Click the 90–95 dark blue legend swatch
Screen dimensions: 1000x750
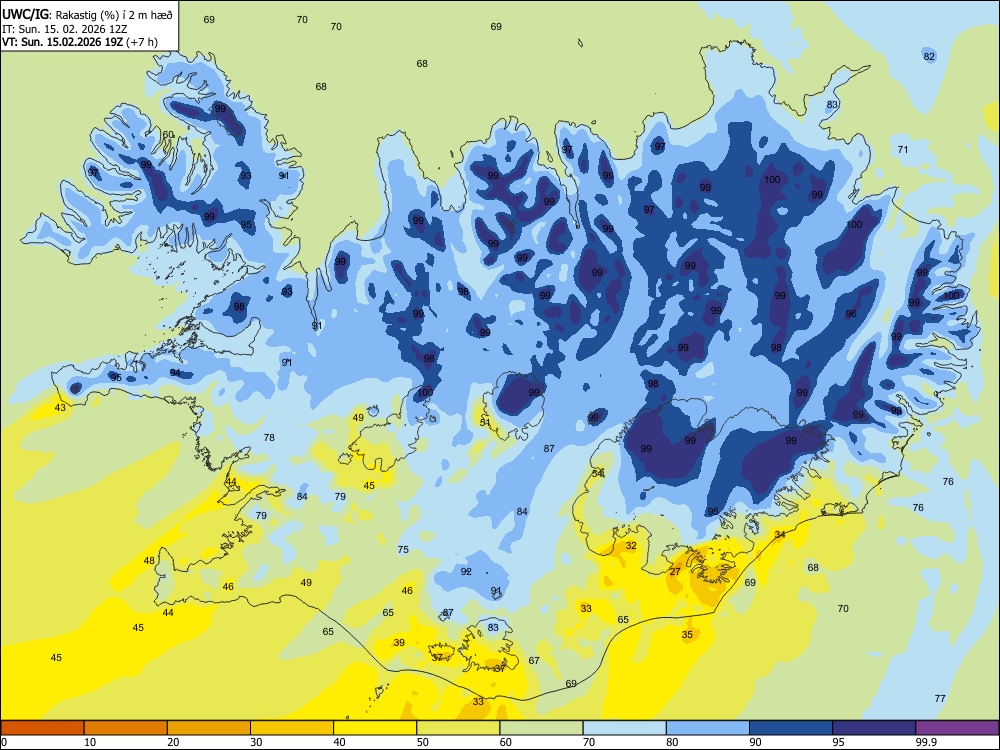[791, 728]
